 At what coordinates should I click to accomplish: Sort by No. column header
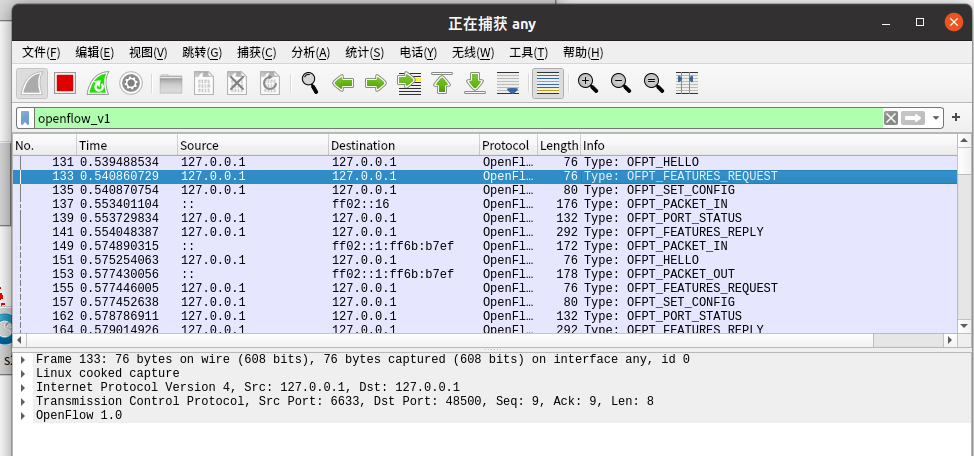45,145
